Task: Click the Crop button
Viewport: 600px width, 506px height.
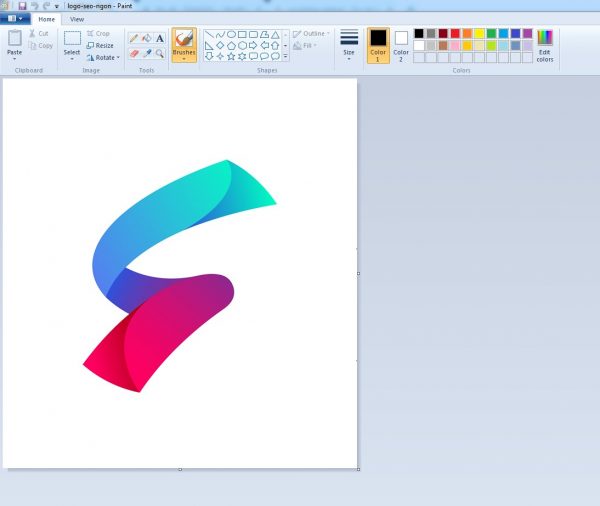Action: pos(98,34)
